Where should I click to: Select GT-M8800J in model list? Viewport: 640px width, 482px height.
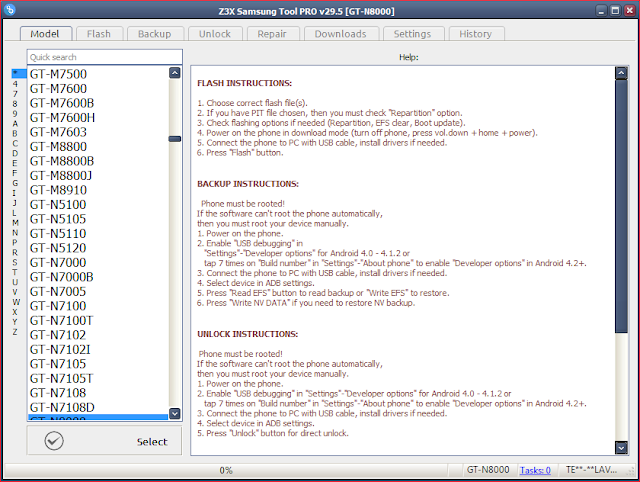98,175
